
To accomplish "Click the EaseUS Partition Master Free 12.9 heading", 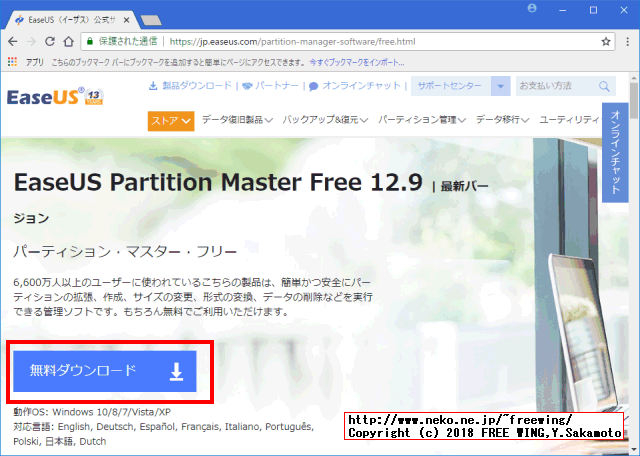I will [218, 182].
